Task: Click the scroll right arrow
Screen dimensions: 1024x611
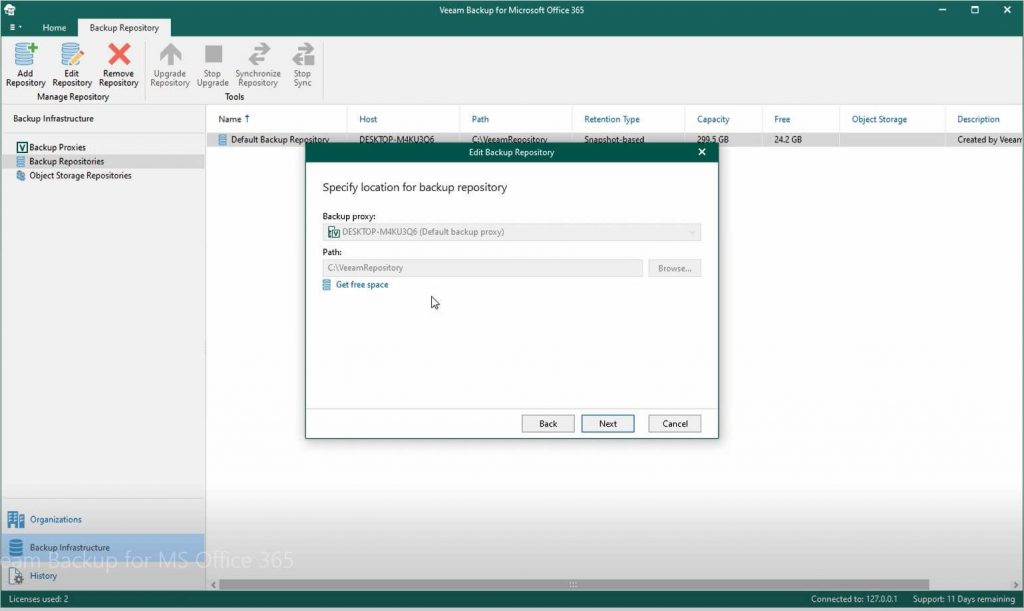Action: [x=1016, y=585]
